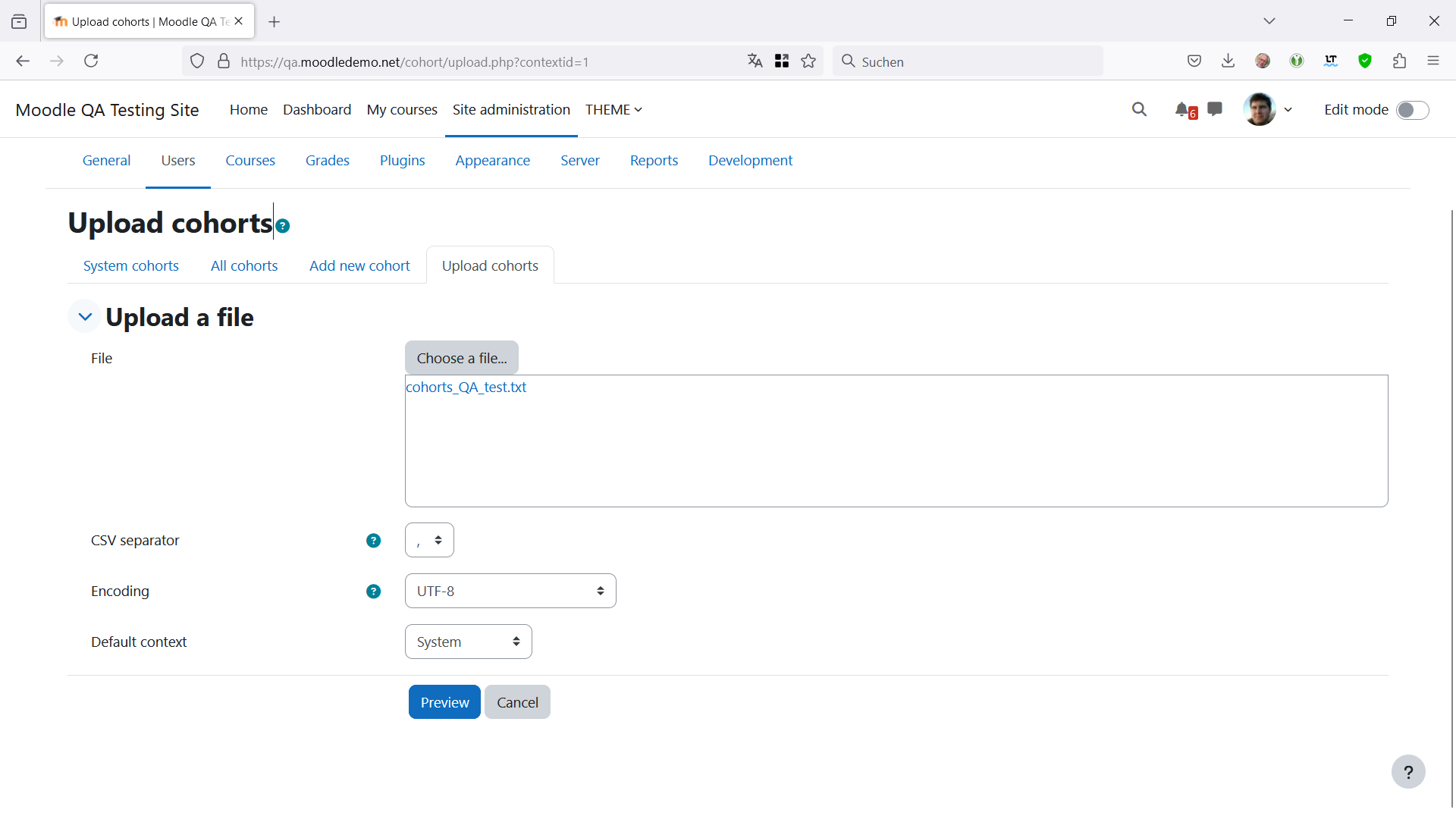
Task: Switch to the Reports admin tab
Action: click(654, 161)
